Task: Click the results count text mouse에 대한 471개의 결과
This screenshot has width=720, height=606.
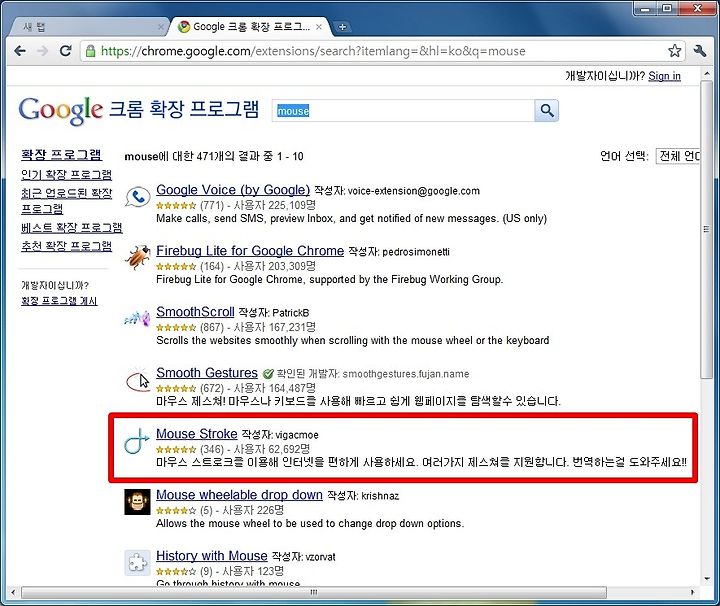Action: pyautogui.click(x=214, y=157)
